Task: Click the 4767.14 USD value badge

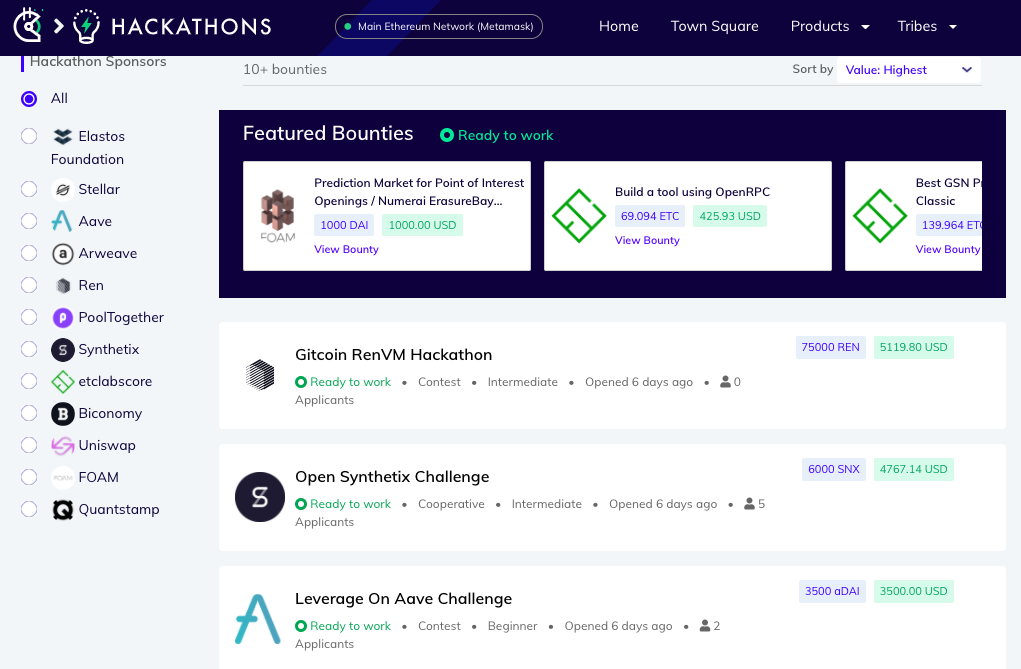Action: (914, 469)
